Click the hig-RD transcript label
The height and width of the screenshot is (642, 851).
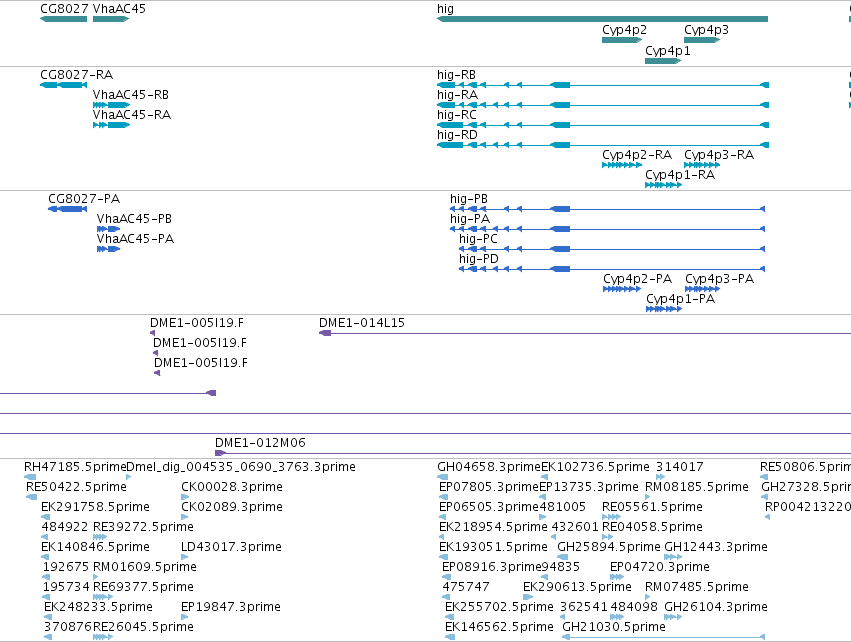458,135
